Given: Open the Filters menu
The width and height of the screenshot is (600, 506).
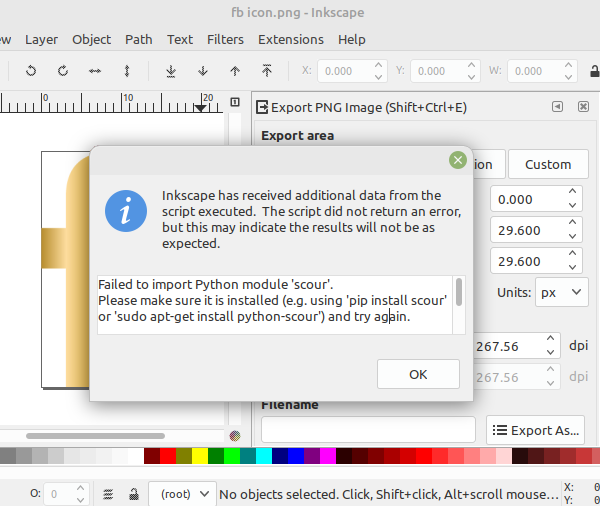Looking at the screenshot, I should point(225,39).
